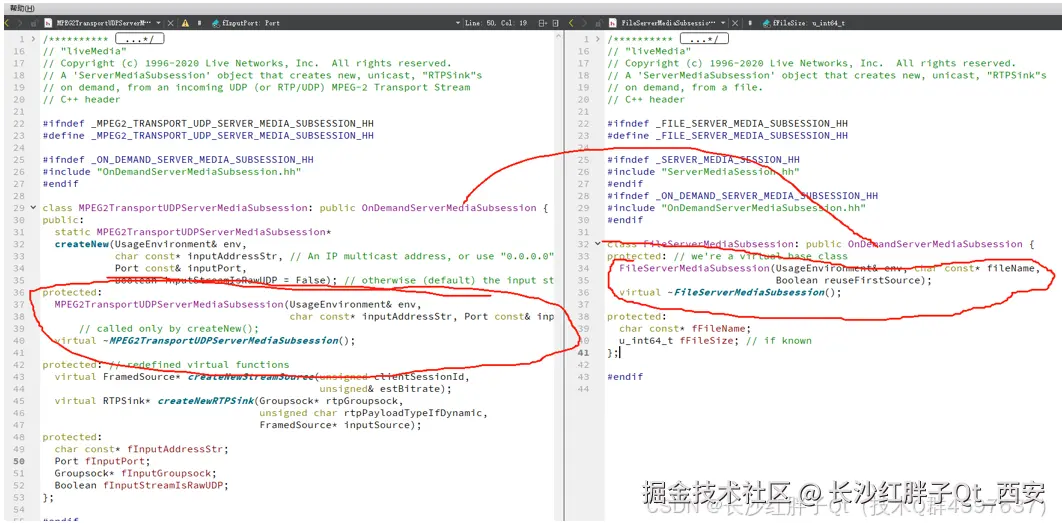The image size is (1062, 523).
Task: Click '#define _MPEG2_TRANSPORT_UDP_SERVER_MEDIA_SUBSESSION_HH' line
Action: tap(208, 135)
